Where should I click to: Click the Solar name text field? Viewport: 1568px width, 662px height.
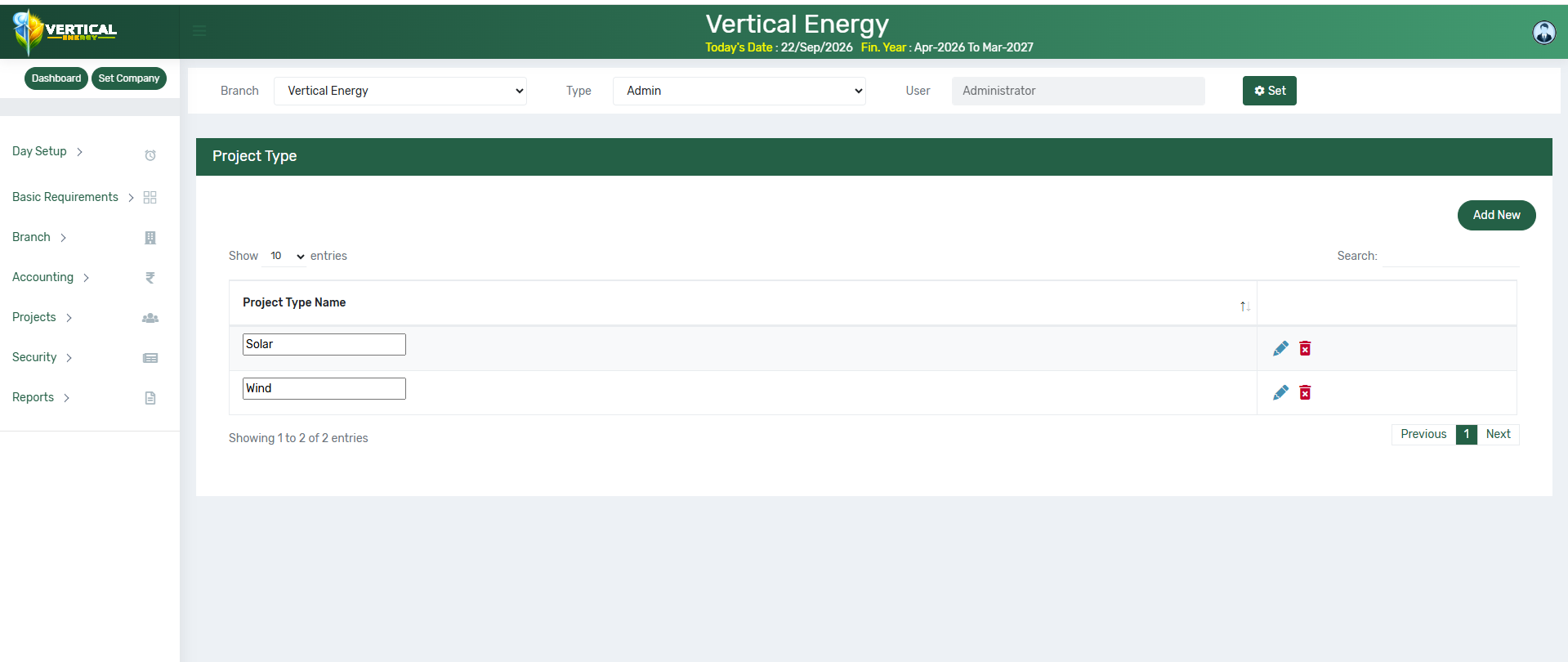[324, 344]
